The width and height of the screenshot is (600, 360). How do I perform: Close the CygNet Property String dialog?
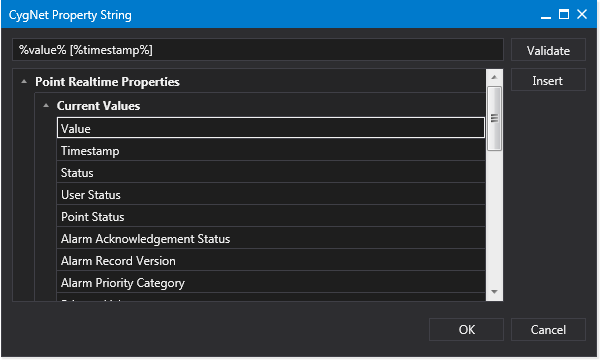(x=582, y=15)
